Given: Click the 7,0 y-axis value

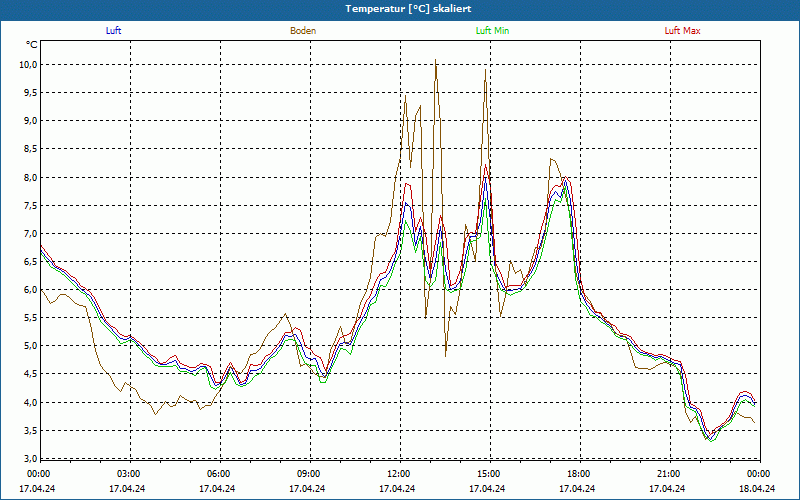Looking at the screenshot, I should (30, 233).
